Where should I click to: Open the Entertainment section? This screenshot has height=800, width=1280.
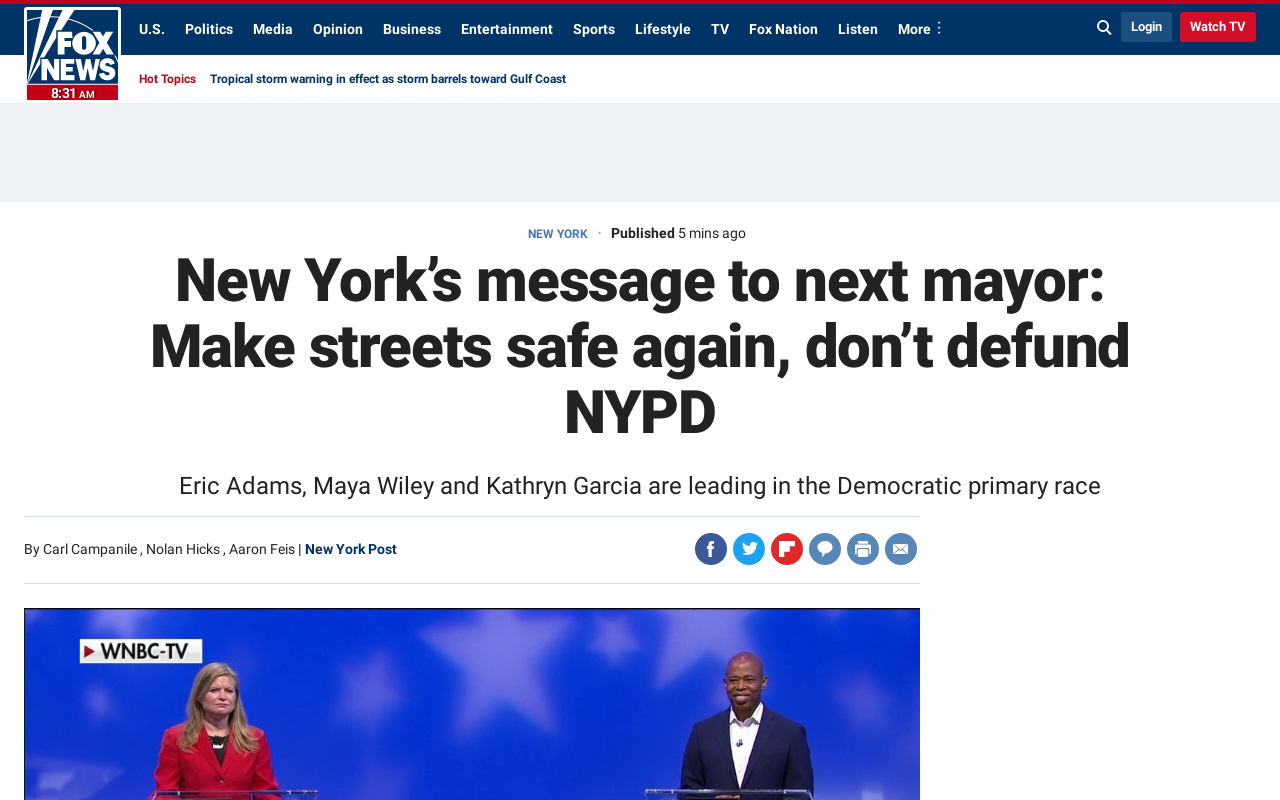(507, 29)
